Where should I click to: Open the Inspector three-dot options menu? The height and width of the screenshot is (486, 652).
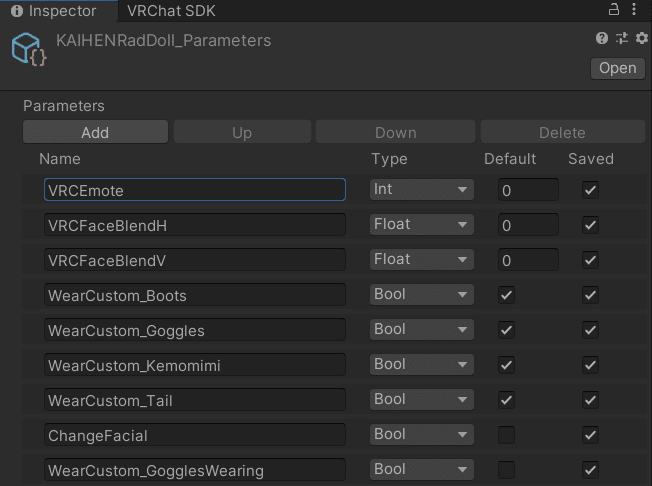634,9
